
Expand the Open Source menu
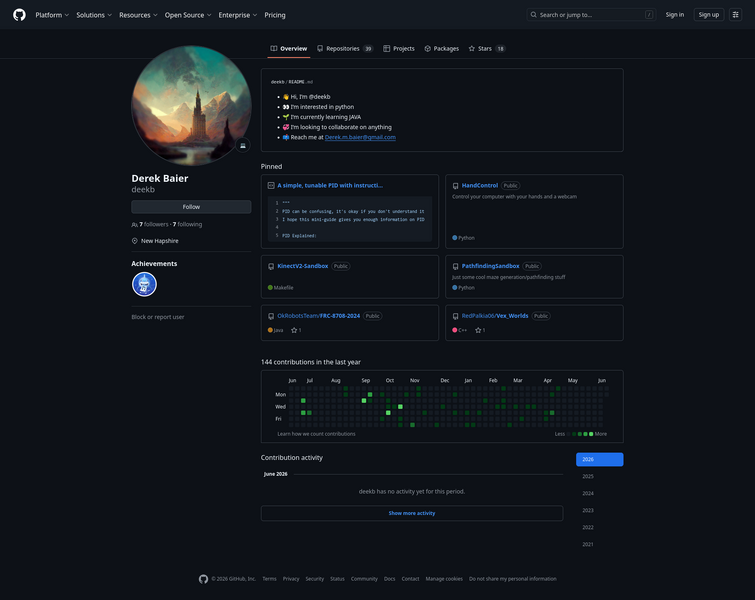coord(188,15)
